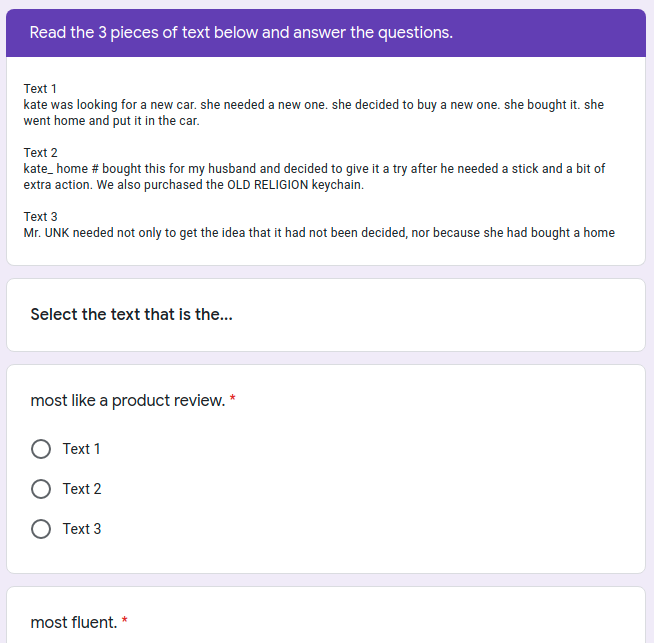Screen dimensions: 654x643
Task: Select the Text 1 radio button circle
Action: pyautogui.click(x=41, y=449)
